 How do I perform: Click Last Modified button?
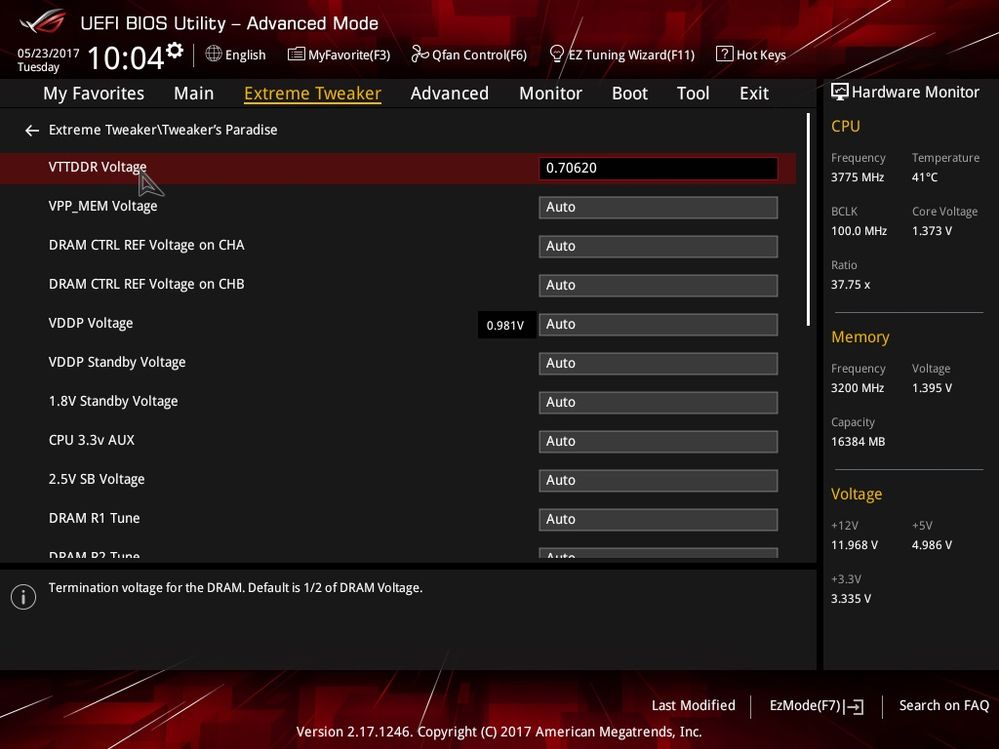pyautogui.click(x=693, y=705)
